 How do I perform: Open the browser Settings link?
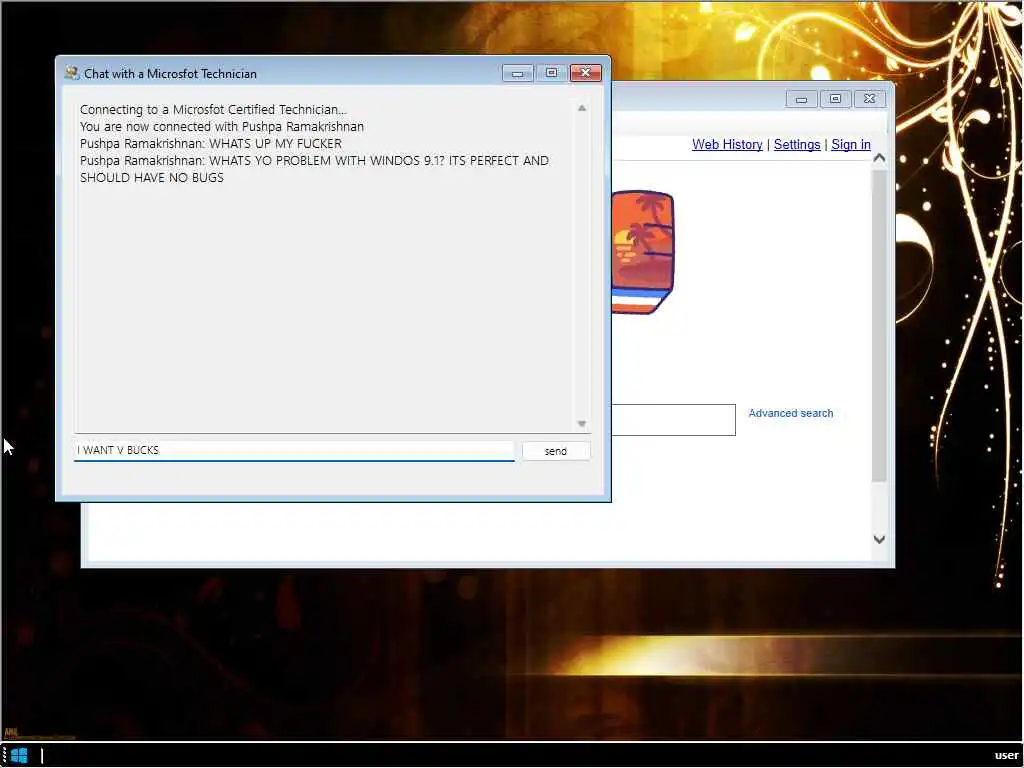coord(797,144)
